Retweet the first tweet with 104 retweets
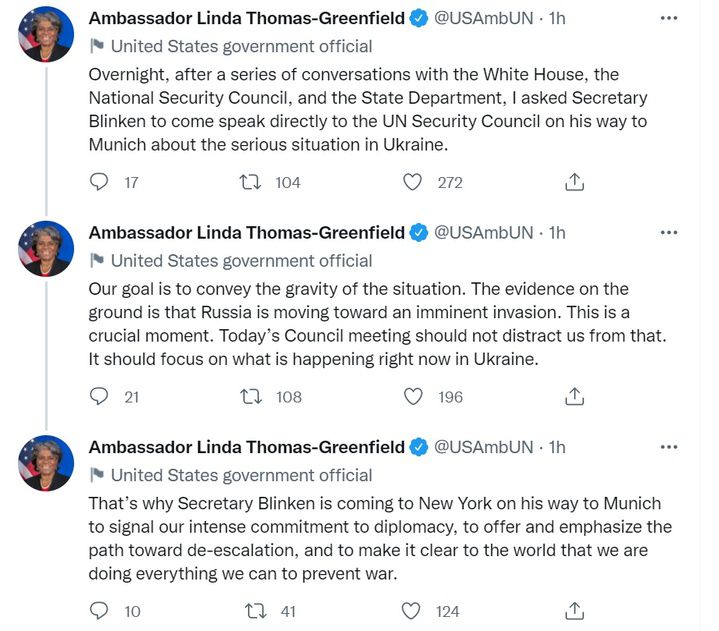This screenshot has width=719, height=631. tap(253, 182)
